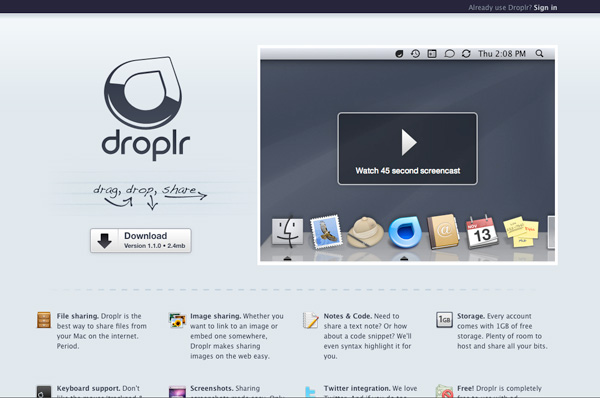Click the Screenshots feature icon

coord(177,391)
